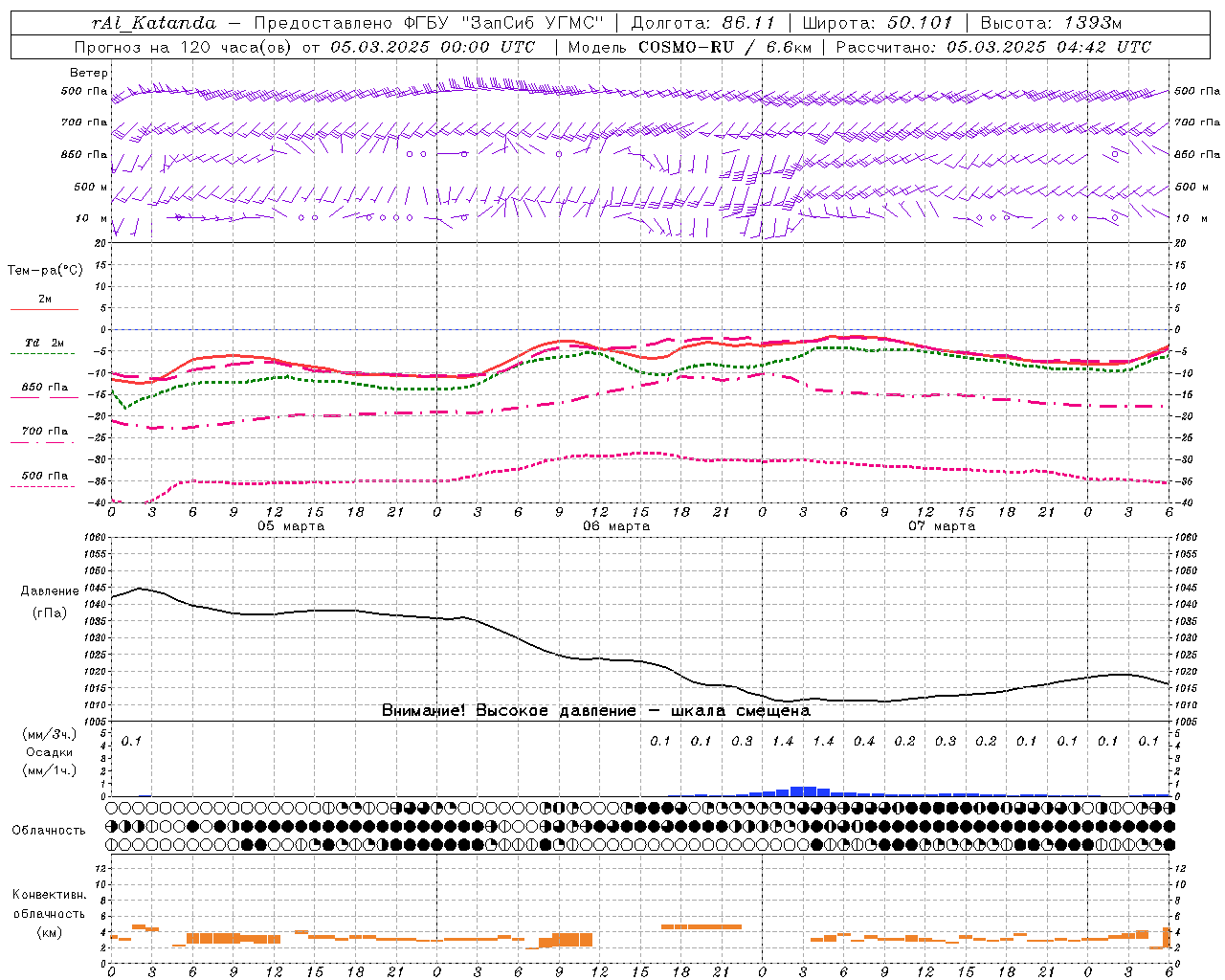Click the Тем-ра(°C) axis title
The width and height of the screenshot is (1225, 980).
tap(45, 271)
